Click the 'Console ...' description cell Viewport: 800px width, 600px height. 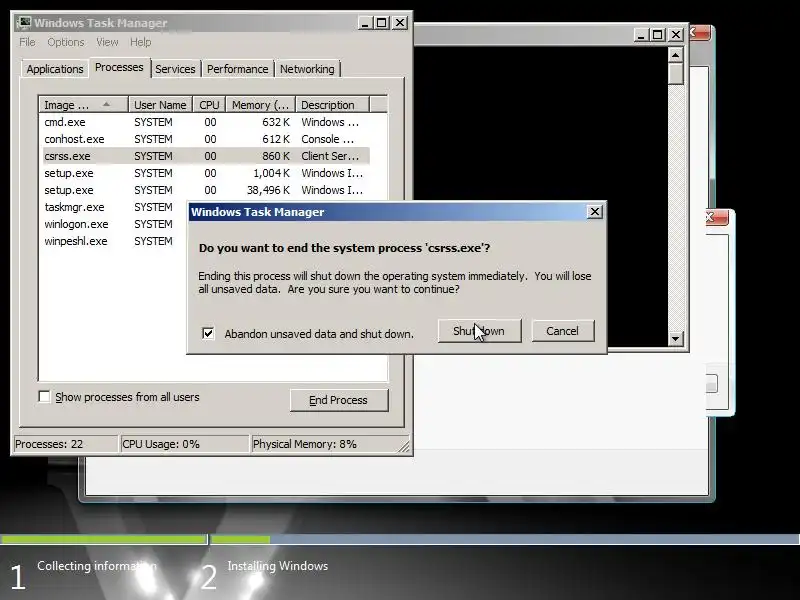pyautogui.click(x=328, y=139)
